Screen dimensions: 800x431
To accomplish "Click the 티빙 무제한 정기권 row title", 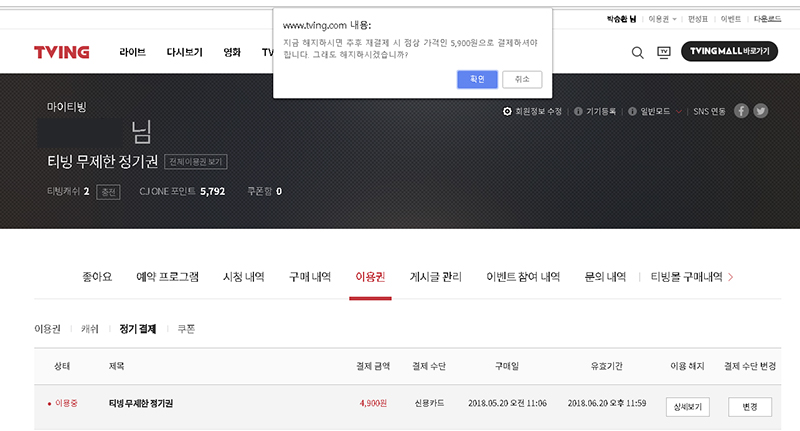I will [141, 403].
